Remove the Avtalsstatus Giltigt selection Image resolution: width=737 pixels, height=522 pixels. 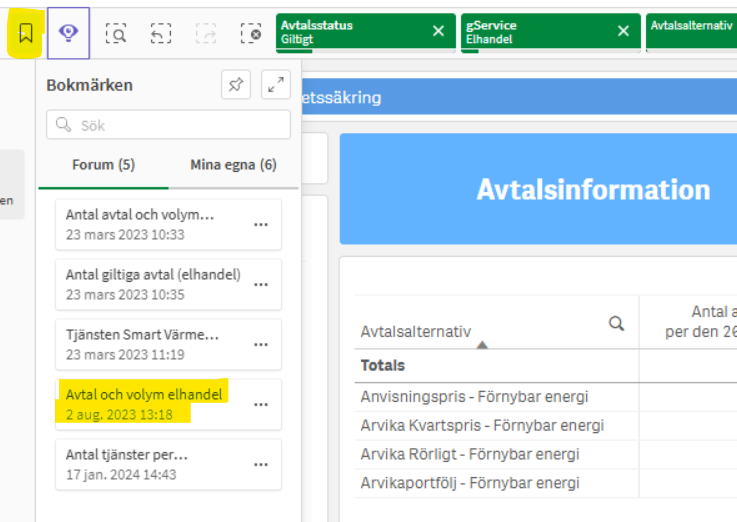click(x=438, y=31)
